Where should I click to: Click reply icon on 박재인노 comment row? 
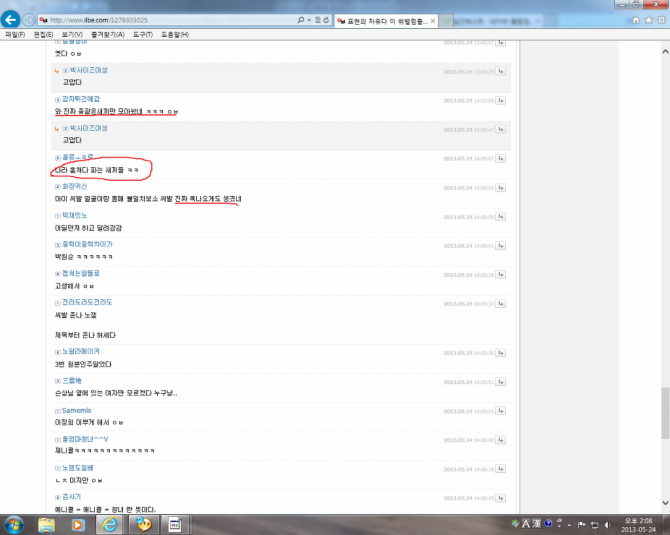(x=501, y=217)
